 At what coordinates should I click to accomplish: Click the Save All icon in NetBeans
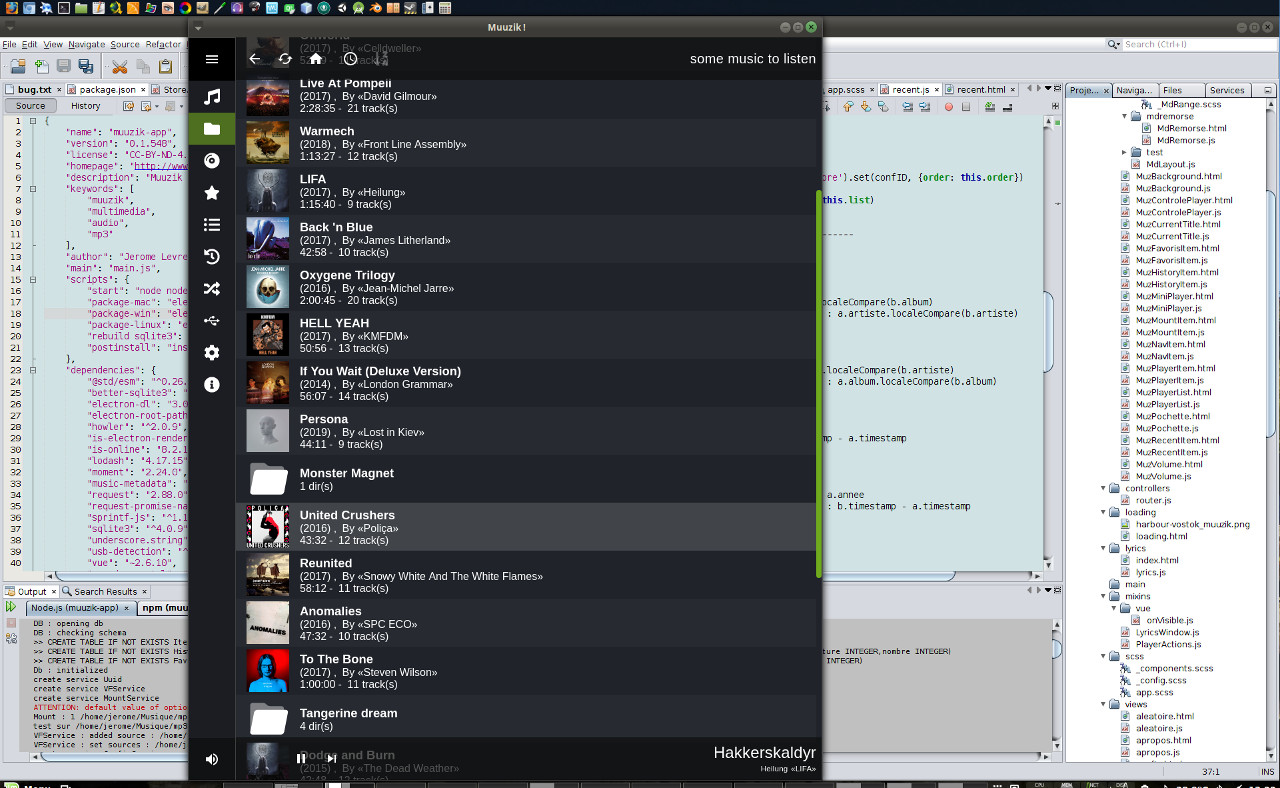87,67
